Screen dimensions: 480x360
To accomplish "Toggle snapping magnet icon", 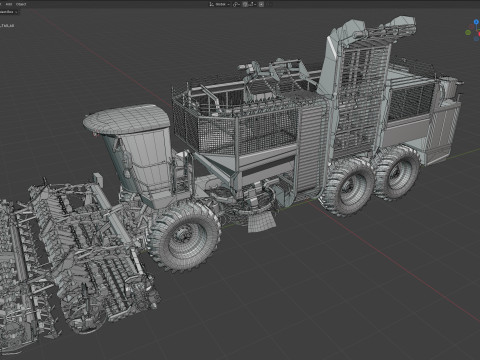I will click(x=245, y=4).
